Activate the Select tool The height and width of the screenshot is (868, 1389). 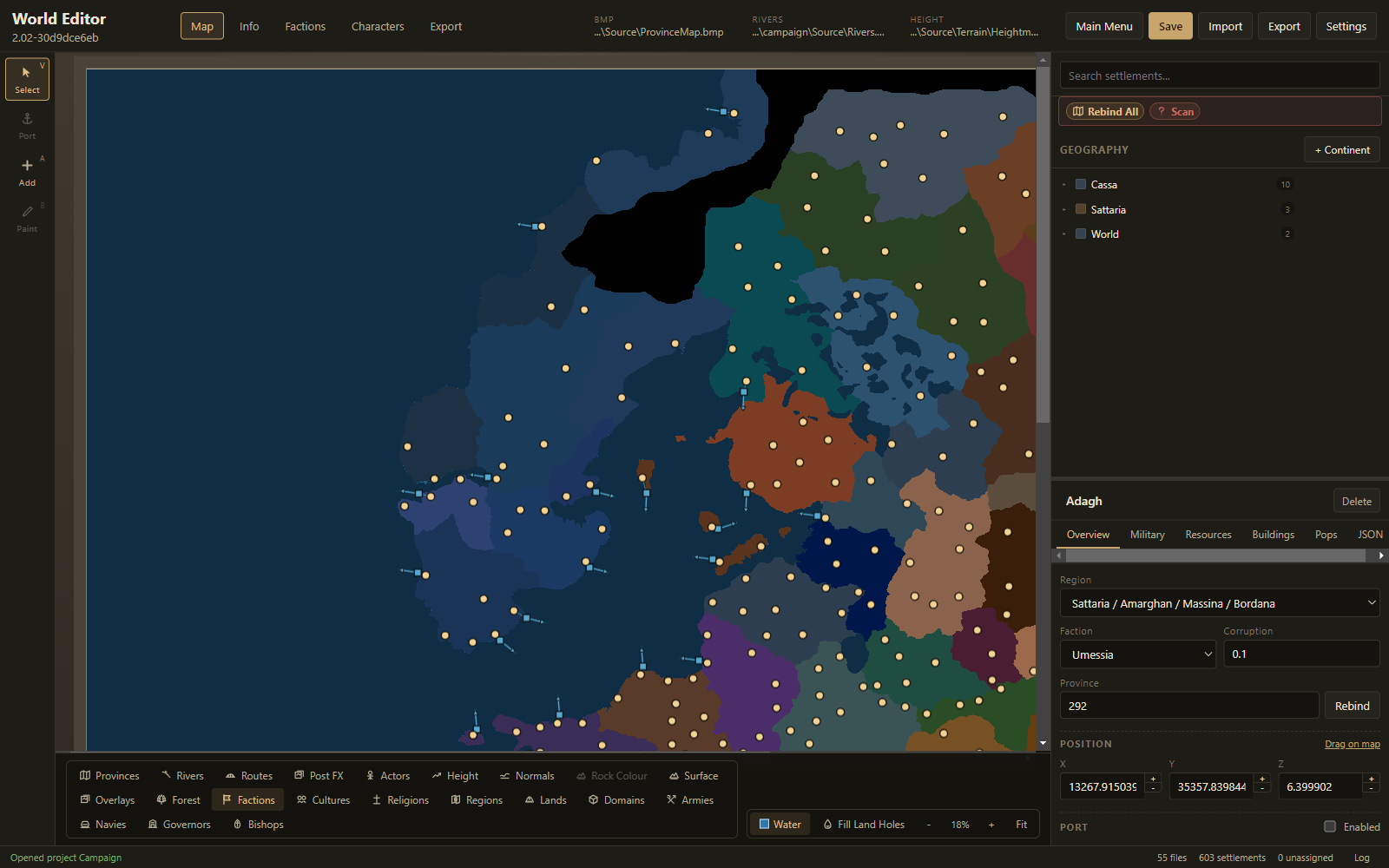27,79
